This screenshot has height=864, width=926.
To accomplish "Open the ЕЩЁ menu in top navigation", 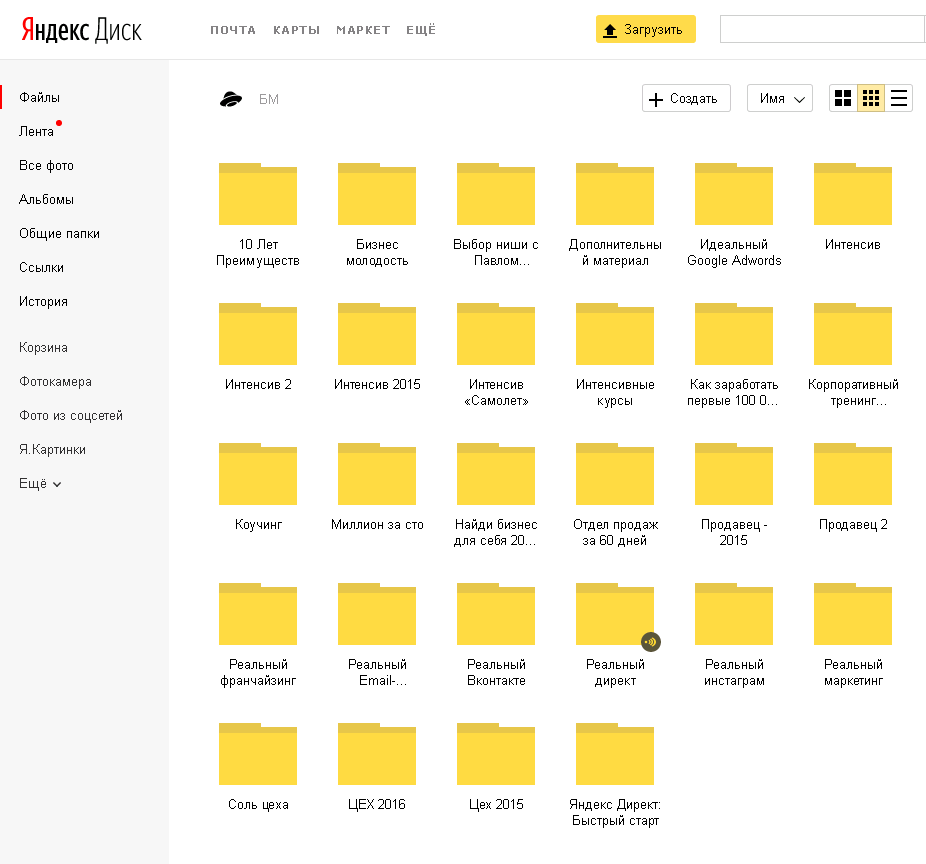I will click(x=421, y=30).
